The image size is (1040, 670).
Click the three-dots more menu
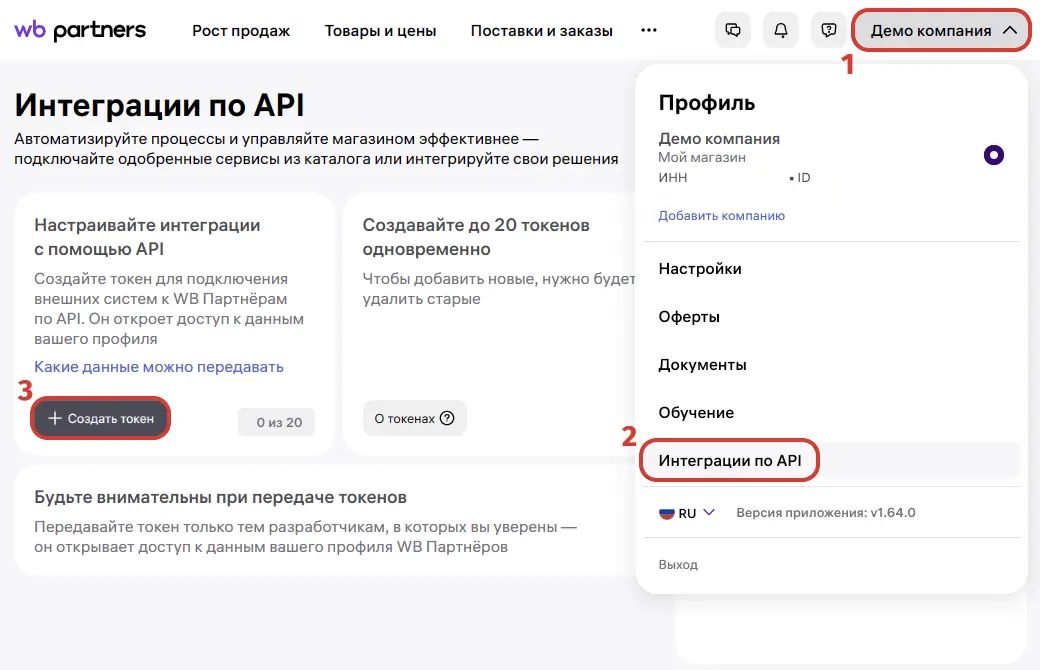coord(649,30)
